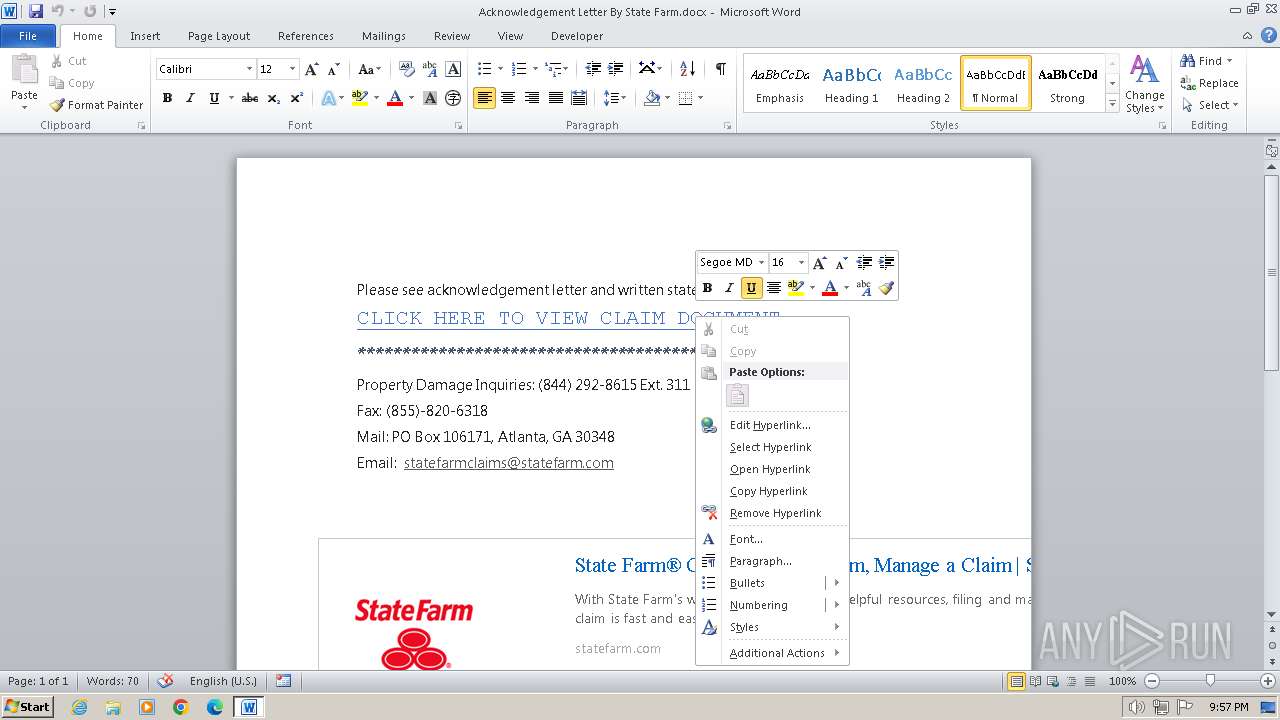The width and height of the screenshot is (1280, 720).
Task: Toggle Italic on the mini toolbar
Action: [x=729, y=288]
